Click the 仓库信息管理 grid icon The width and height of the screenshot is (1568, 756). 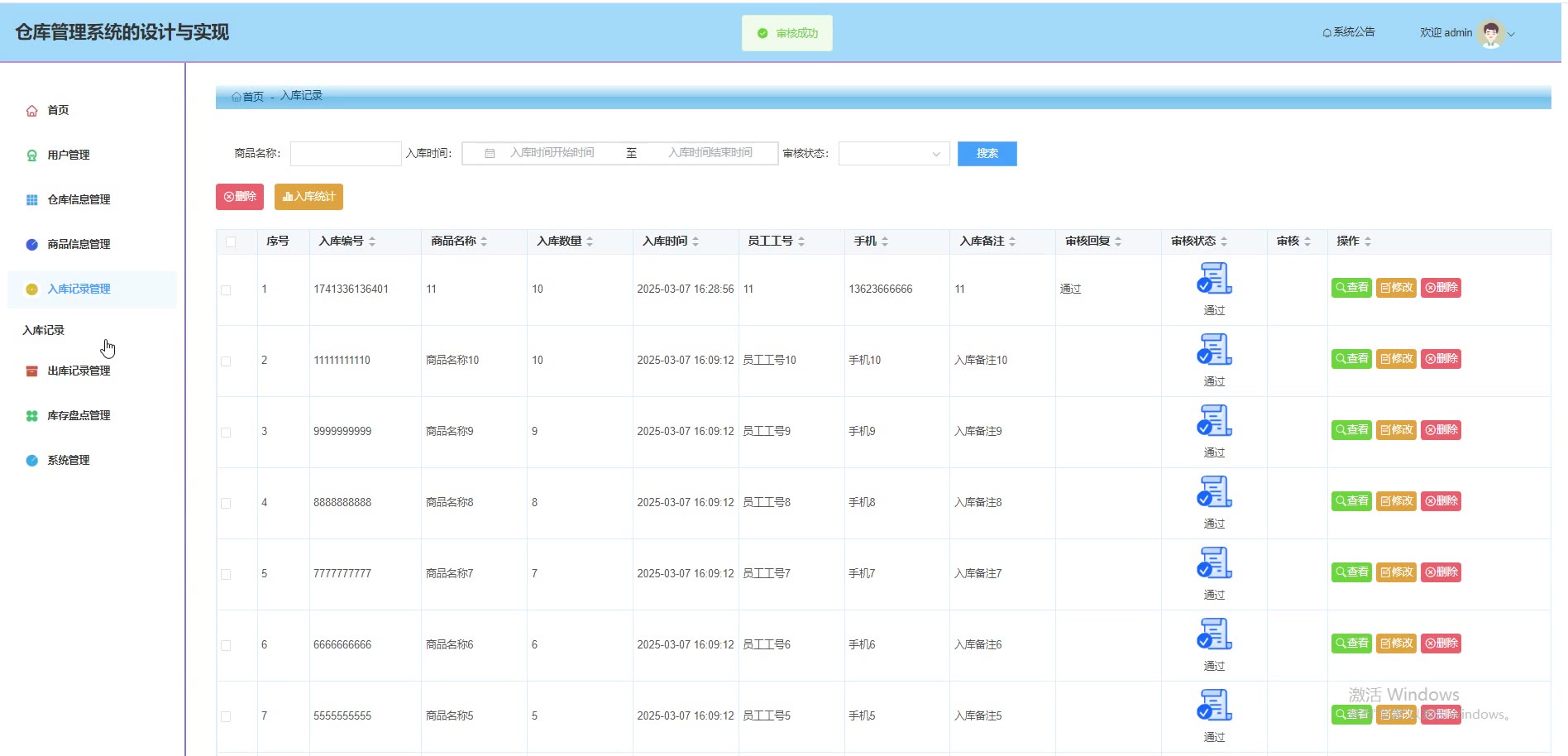click(x=31, y=200)
